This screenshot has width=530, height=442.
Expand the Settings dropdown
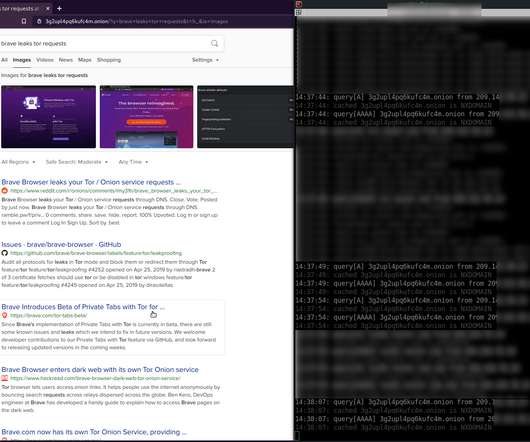pyautogui.click(x=205, y=60)
